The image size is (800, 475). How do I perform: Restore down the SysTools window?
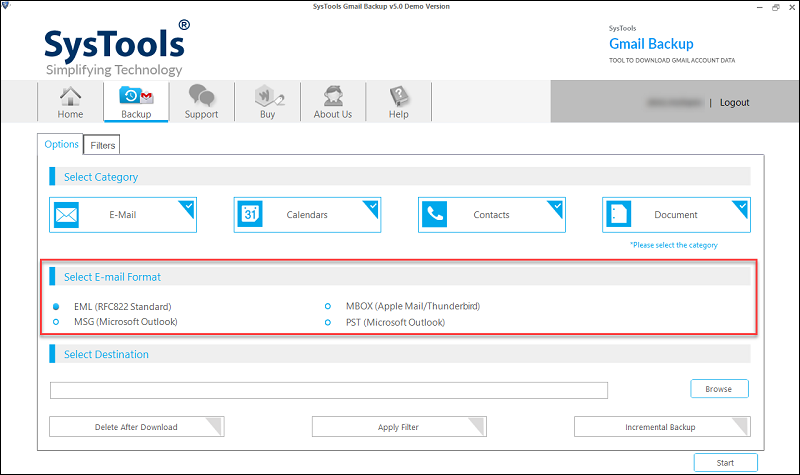(776, 7)
